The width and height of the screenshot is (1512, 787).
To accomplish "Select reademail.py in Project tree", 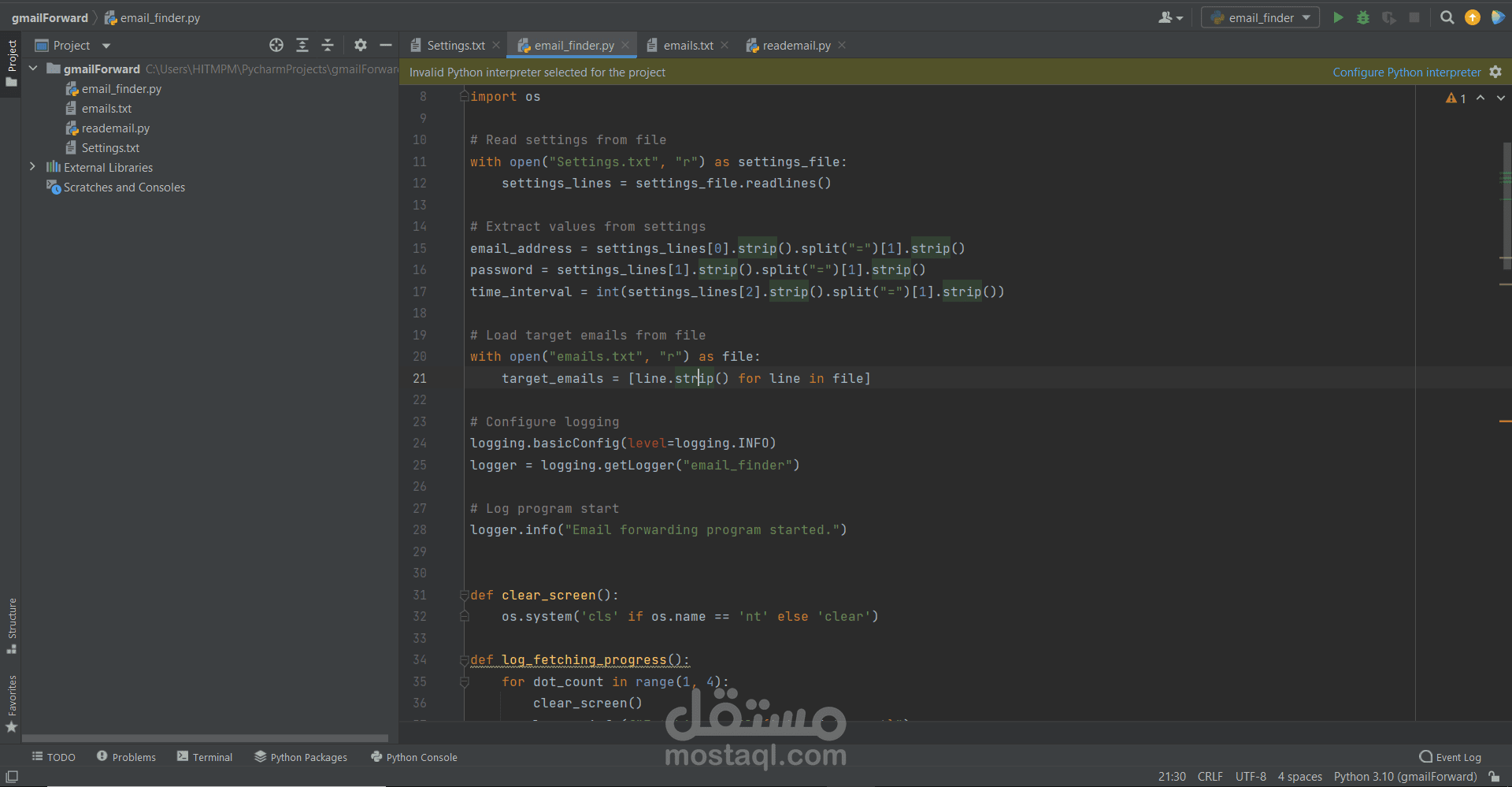I will 115,128.
